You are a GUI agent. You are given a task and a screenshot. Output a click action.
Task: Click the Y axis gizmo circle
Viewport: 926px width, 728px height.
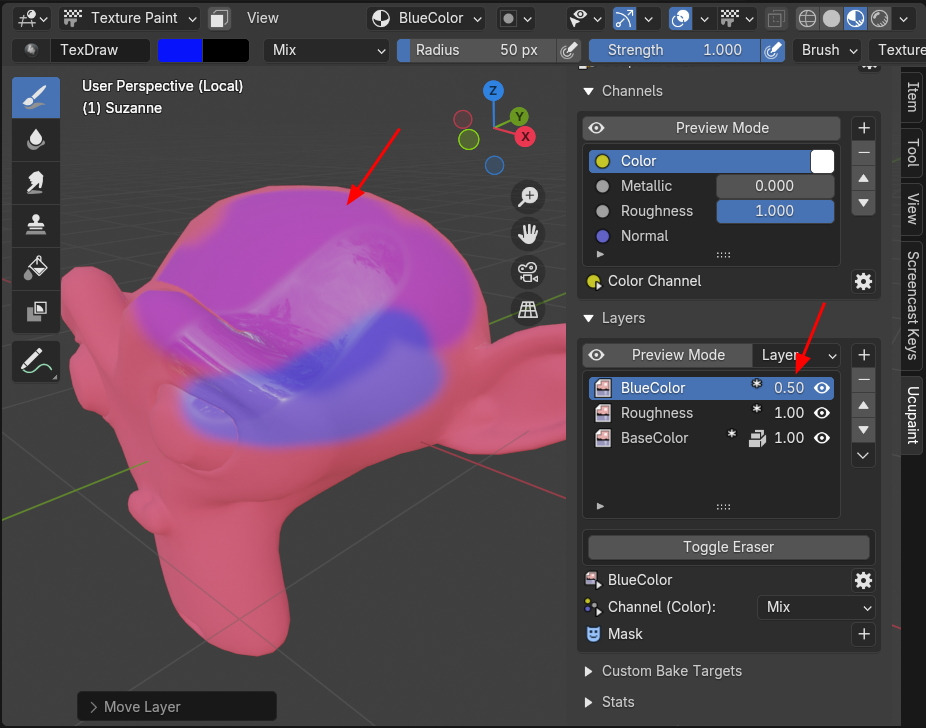click(519, 116)
